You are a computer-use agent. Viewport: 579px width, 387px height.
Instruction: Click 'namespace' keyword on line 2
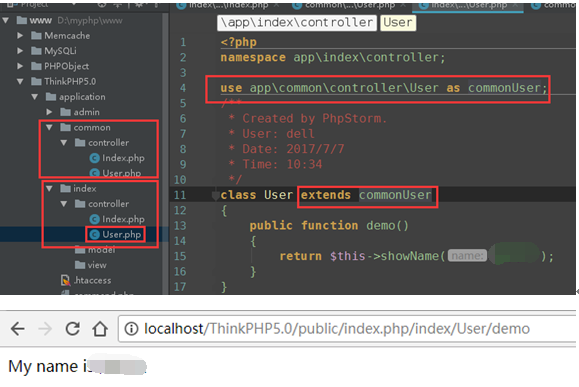pos(253,58)
